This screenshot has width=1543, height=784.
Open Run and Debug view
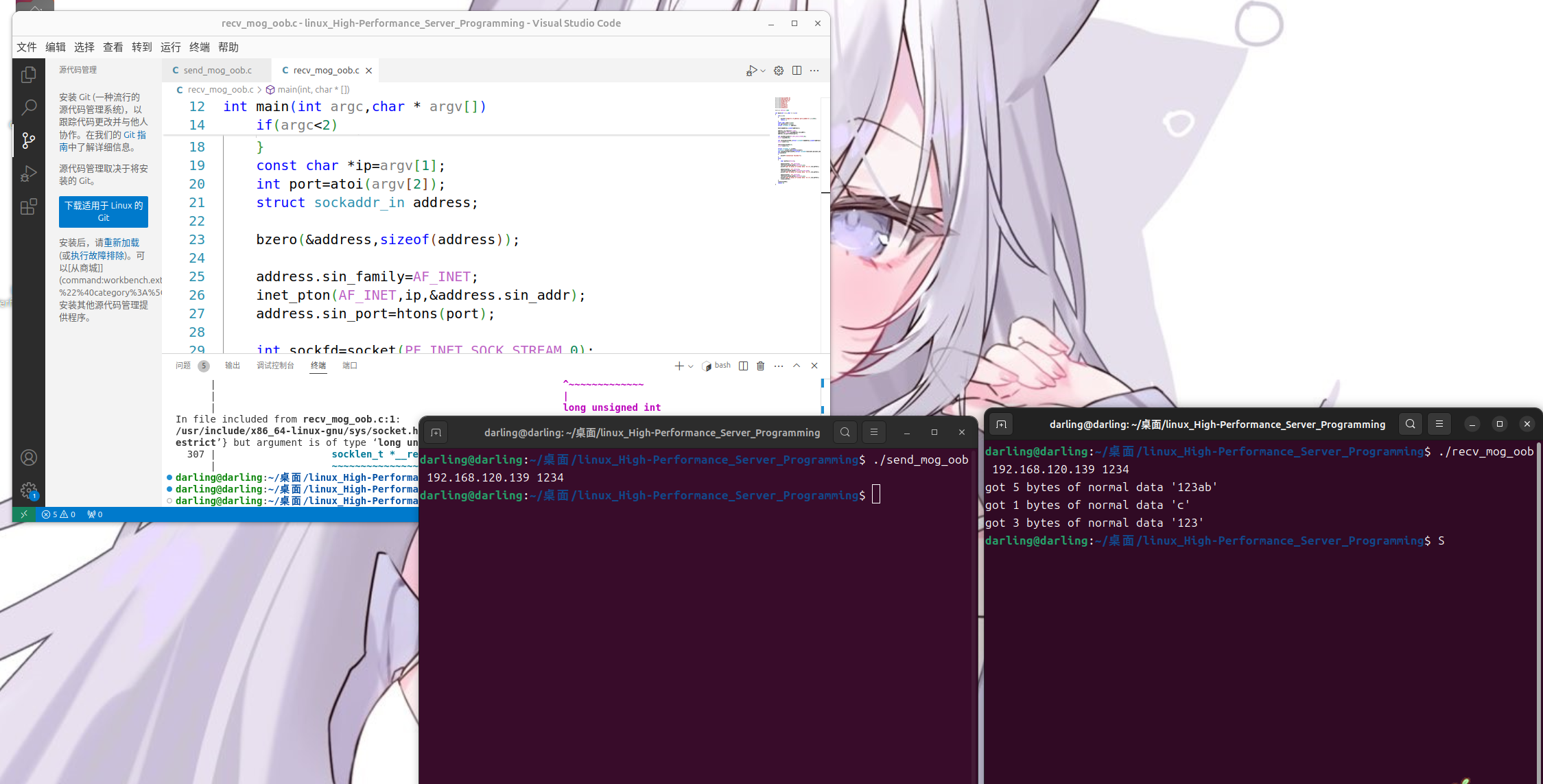28,174
